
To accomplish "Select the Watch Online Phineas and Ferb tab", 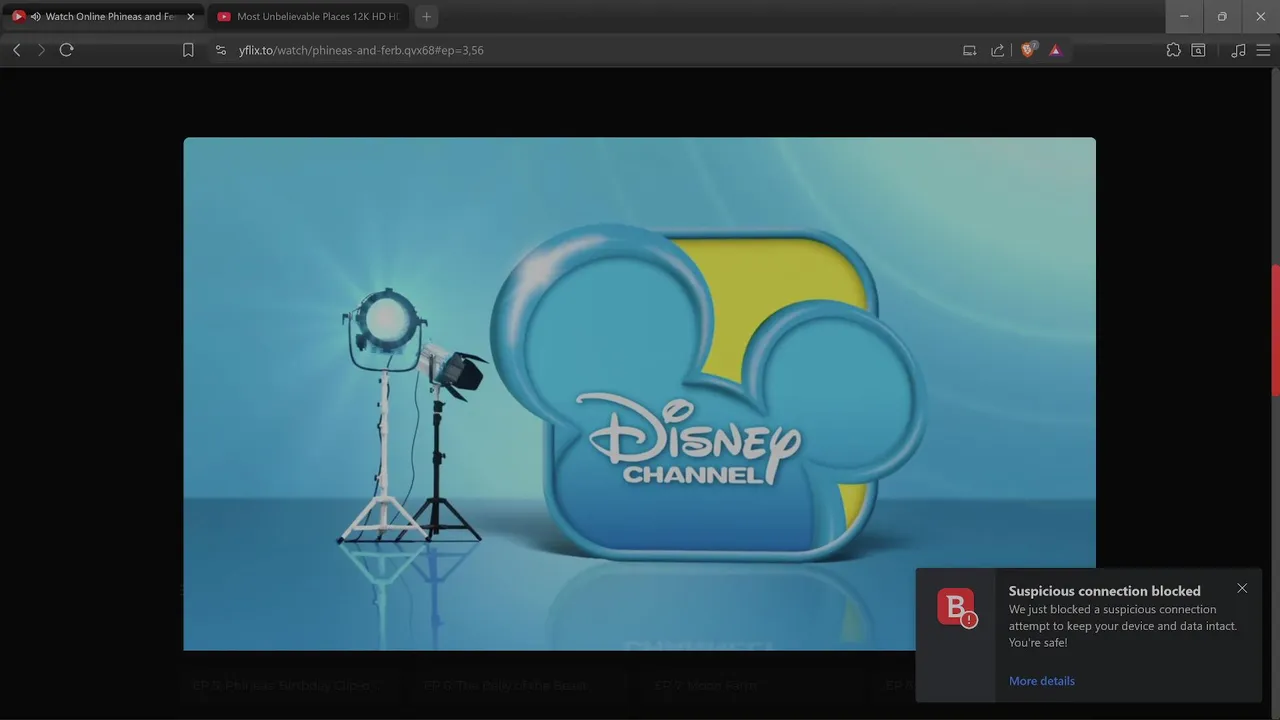I will click(104, 17).
